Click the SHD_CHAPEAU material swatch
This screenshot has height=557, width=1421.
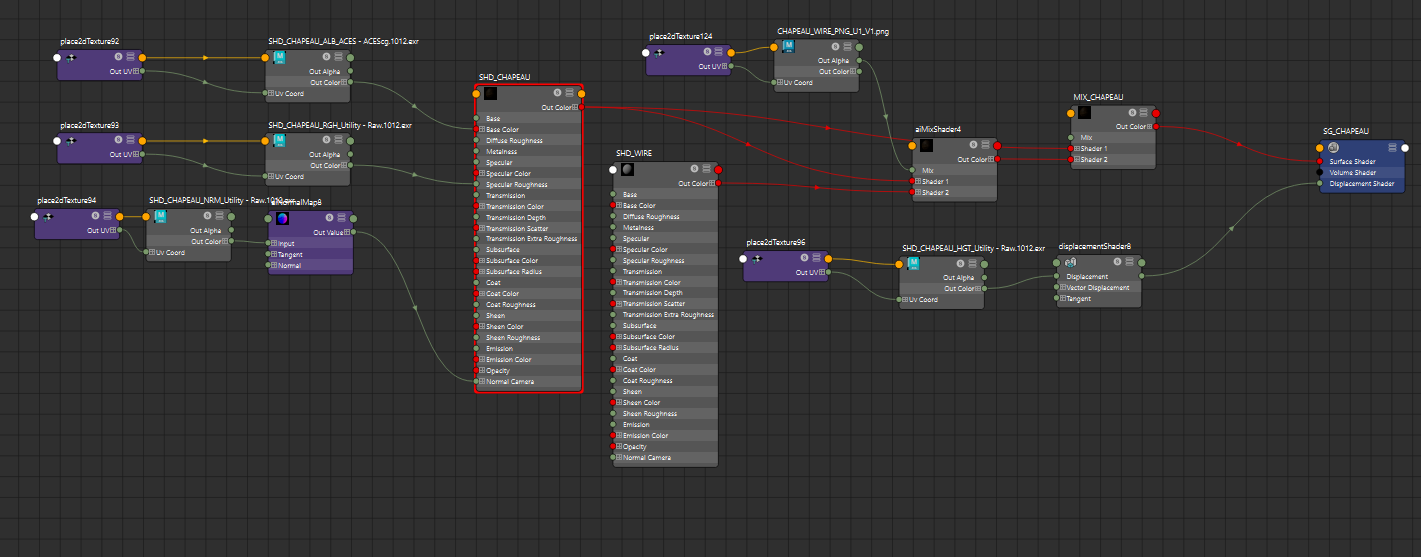(x=490, y=93)
